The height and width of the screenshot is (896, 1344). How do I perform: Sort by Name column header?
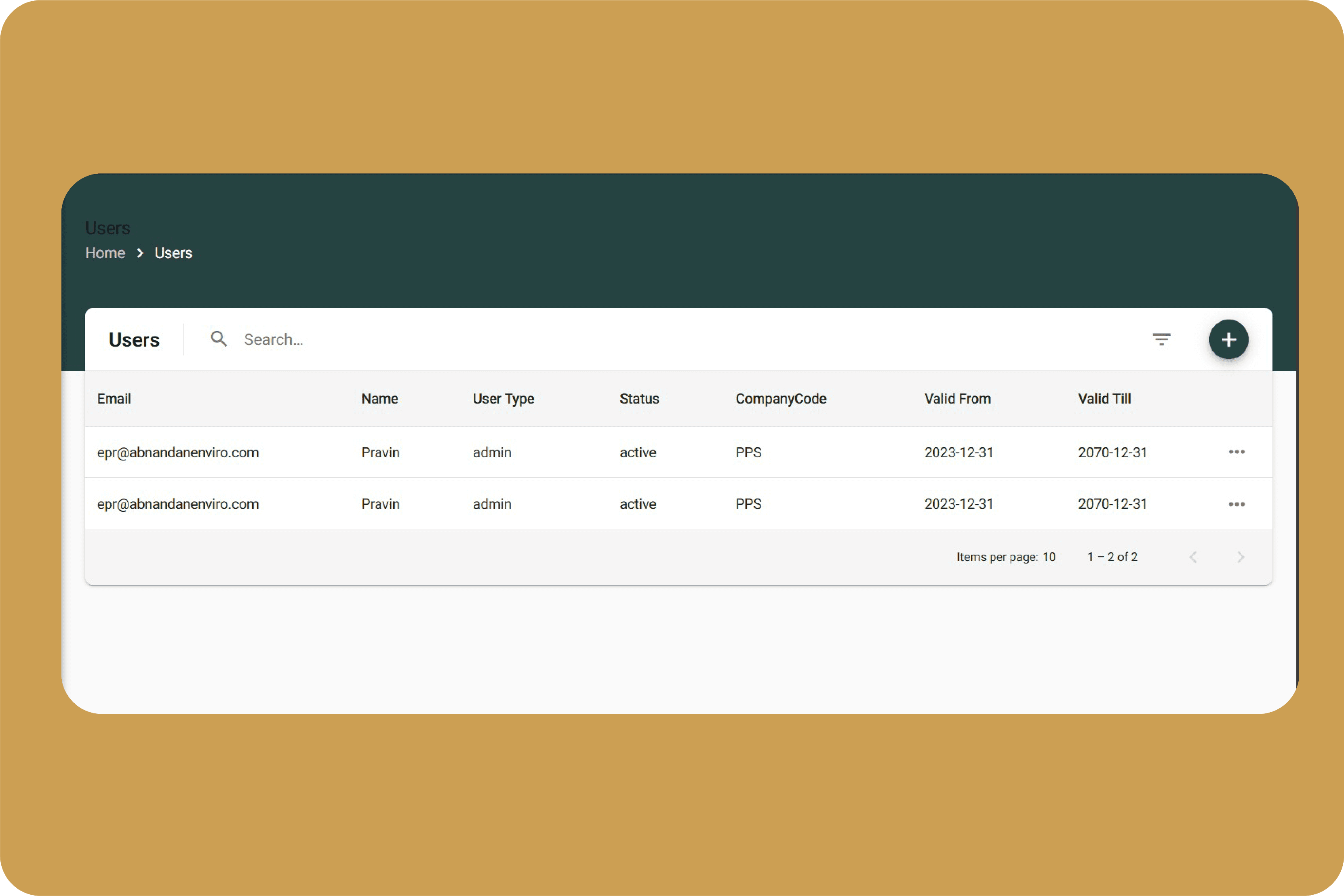(379, 399)
